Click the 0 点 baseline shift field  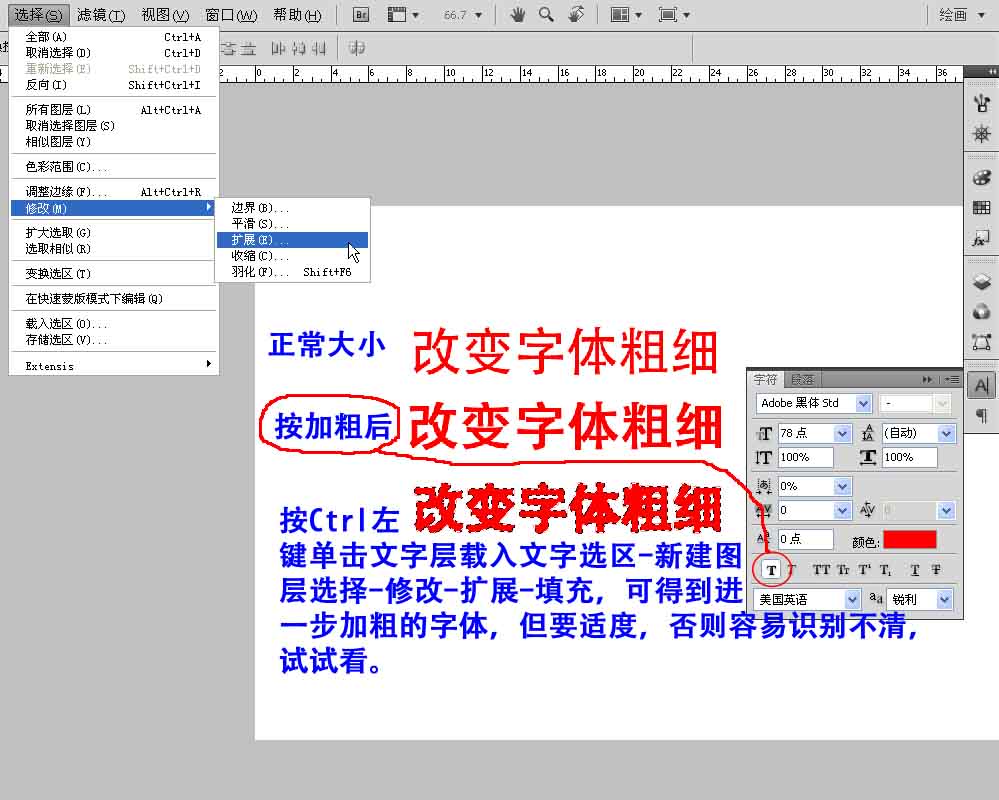click(x=805, y=540)
